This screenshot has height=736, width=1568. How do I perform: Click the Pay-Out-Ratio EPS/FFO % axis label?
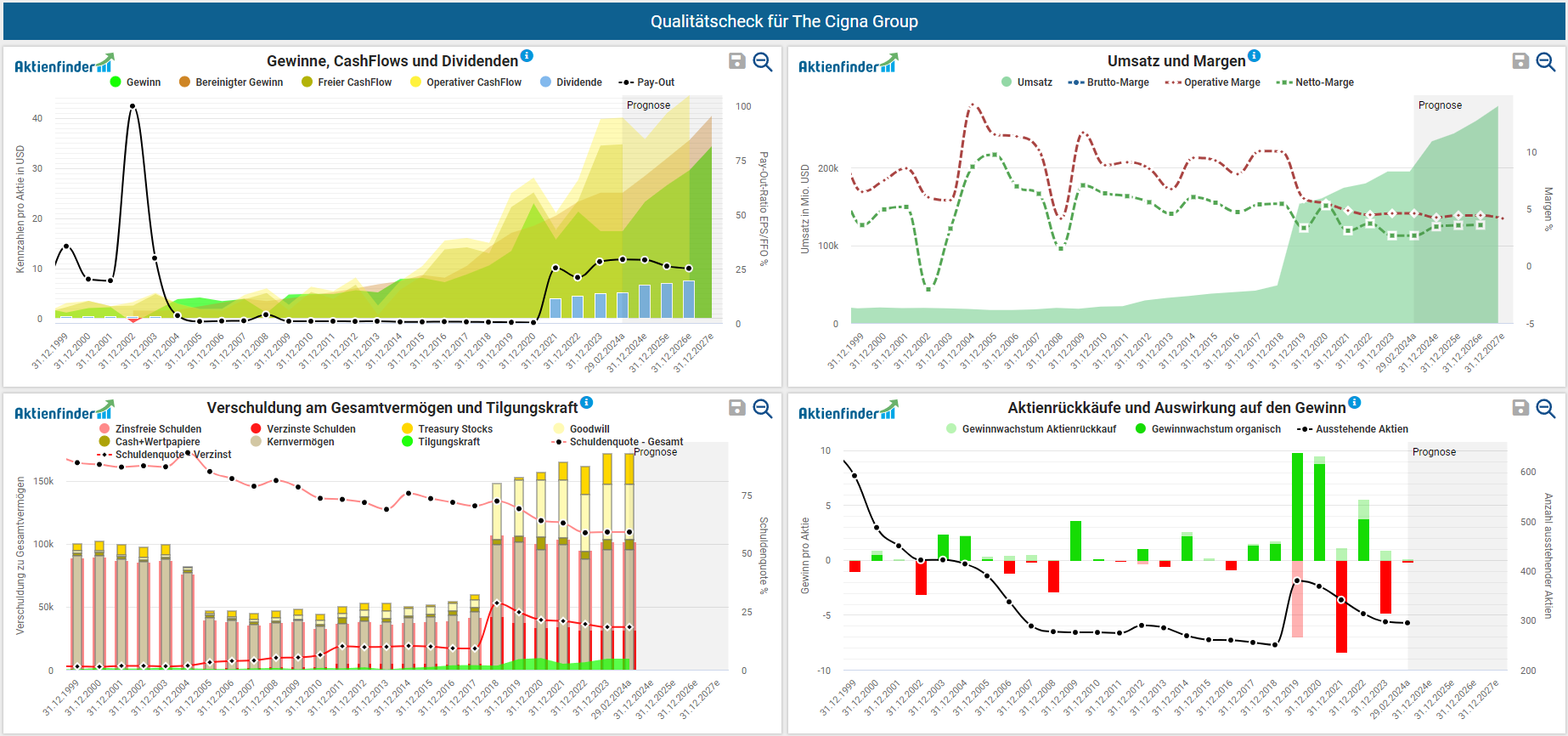(x=764, y=209)
